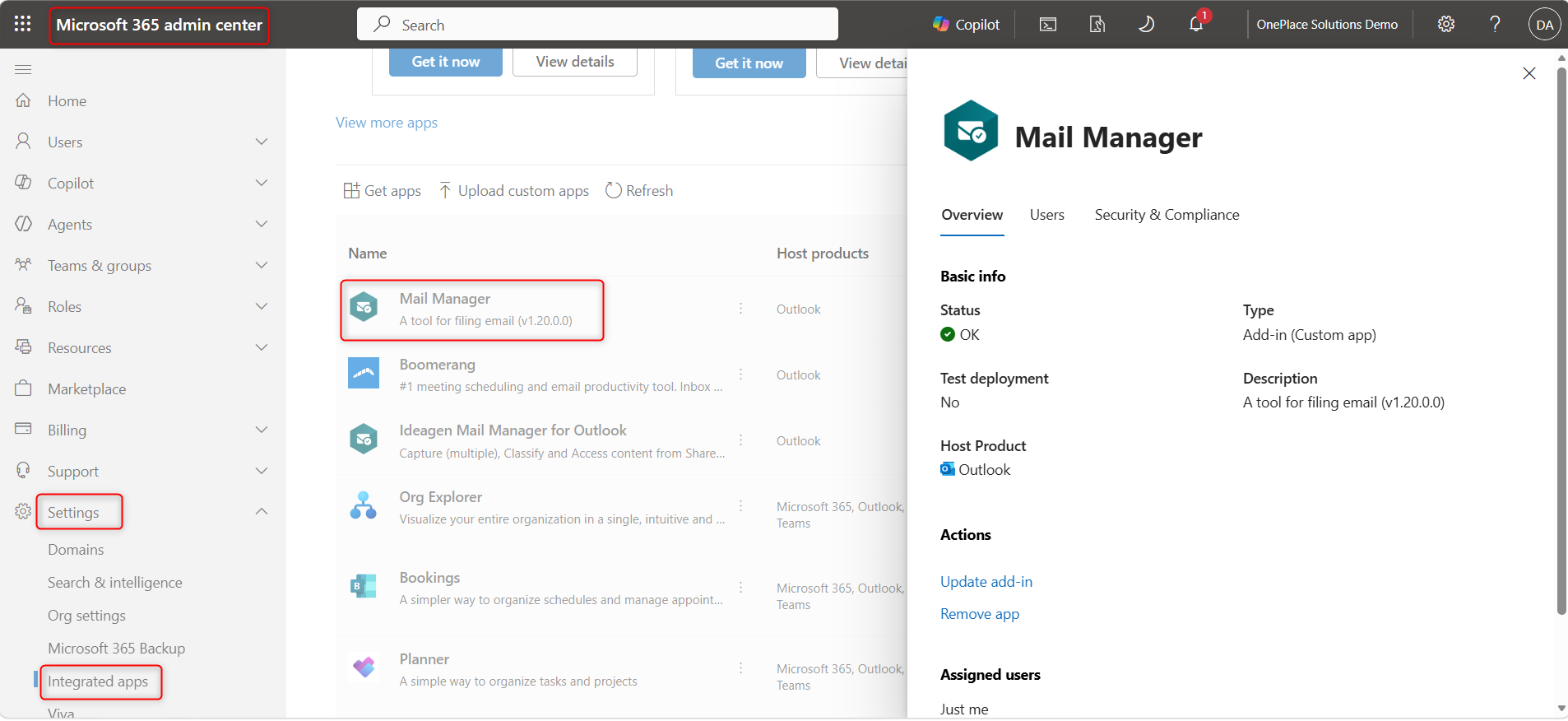Click the Home icon in sidebar
This screenshot has width=1568, height=721.
pos(23,100)
